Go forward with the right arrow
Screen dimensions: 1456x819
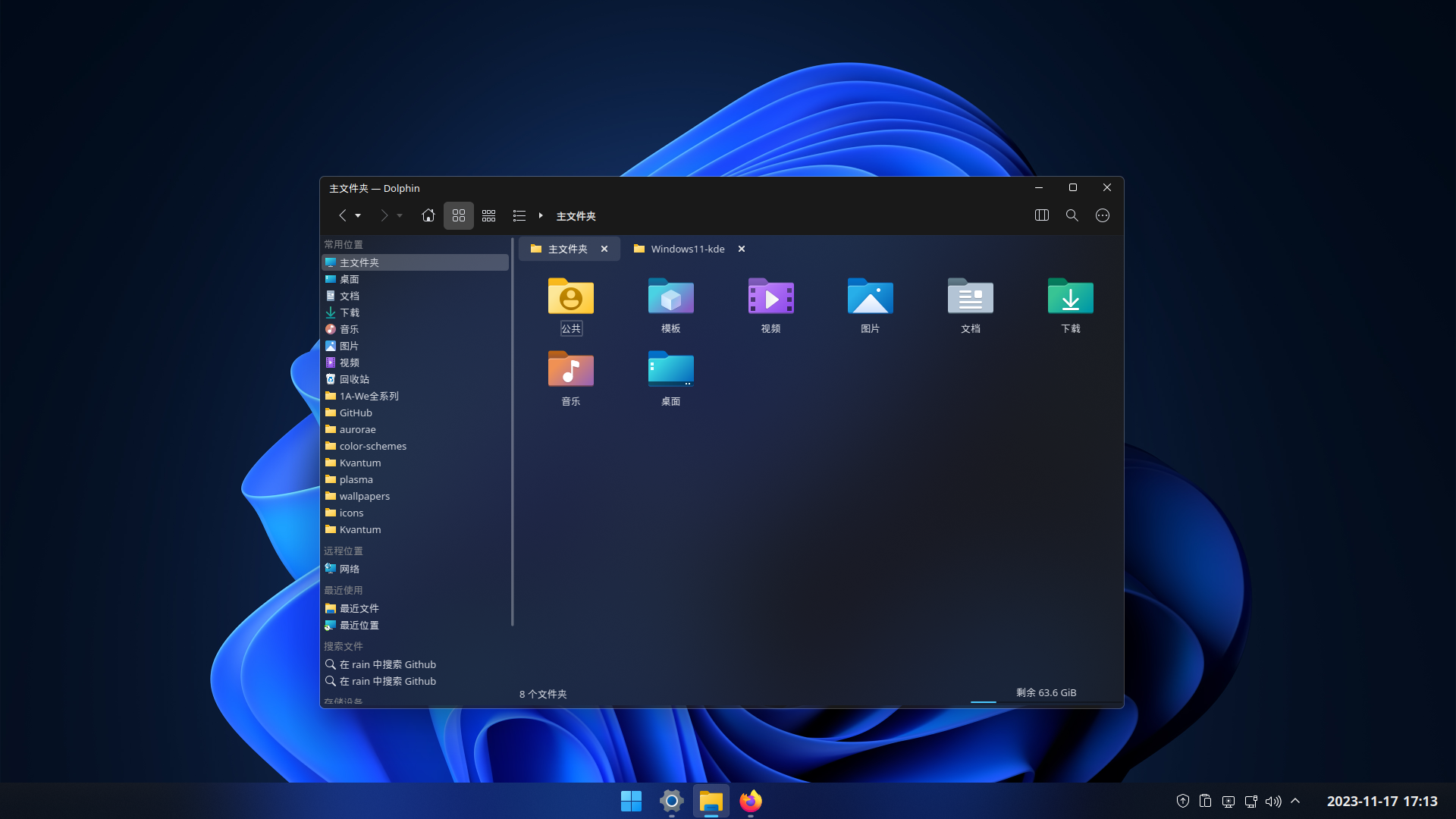point(384,216)
